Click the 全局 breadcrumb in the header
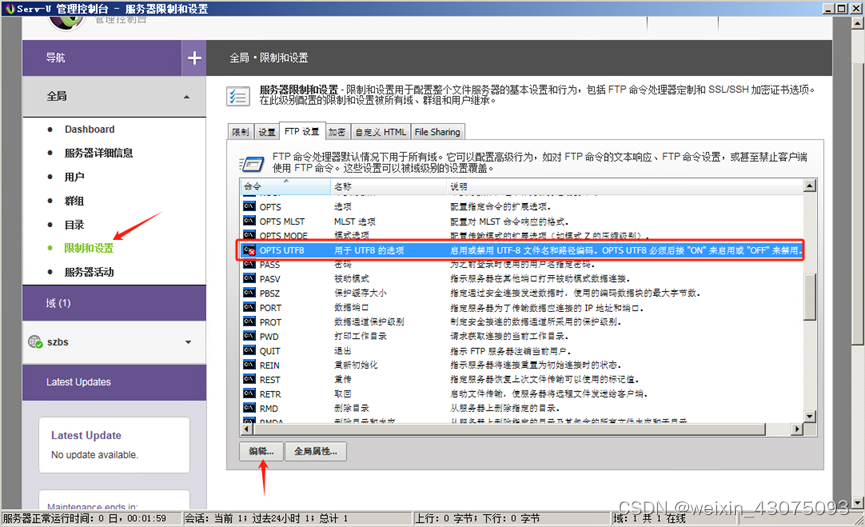The height and width of the screenshot is (527, 865). coord(239,58)
